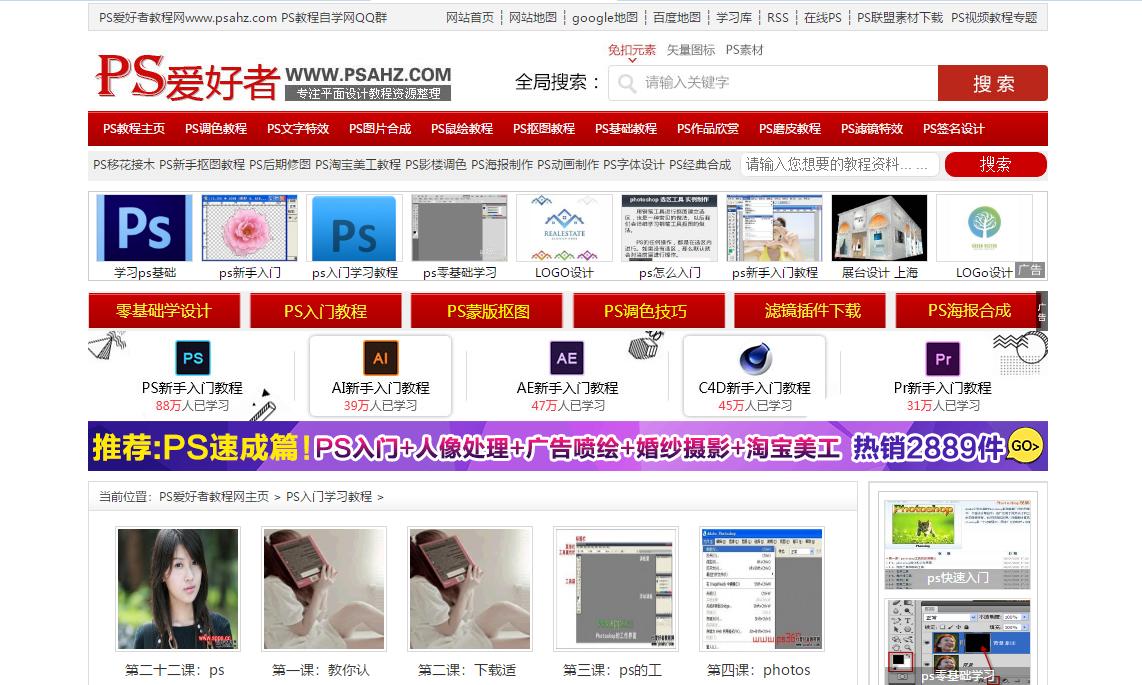1142x685 pixels.
Task: Click the red 搜索 button
Action: pos(992,83)
